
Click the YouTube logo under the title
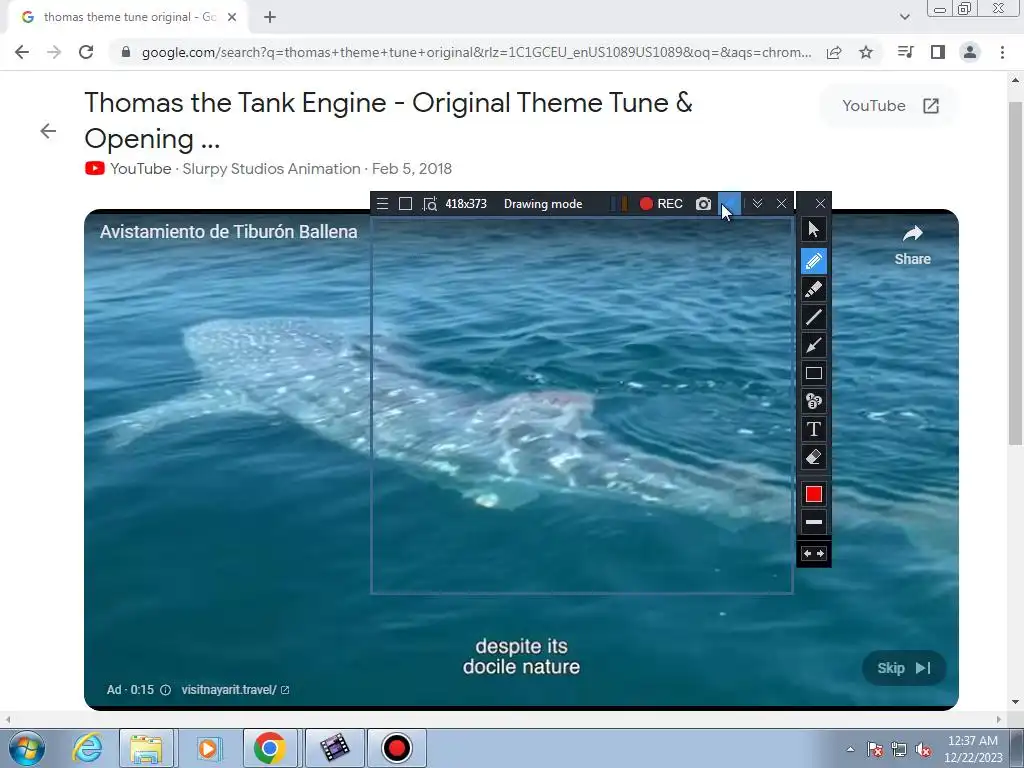pos(95,168)
